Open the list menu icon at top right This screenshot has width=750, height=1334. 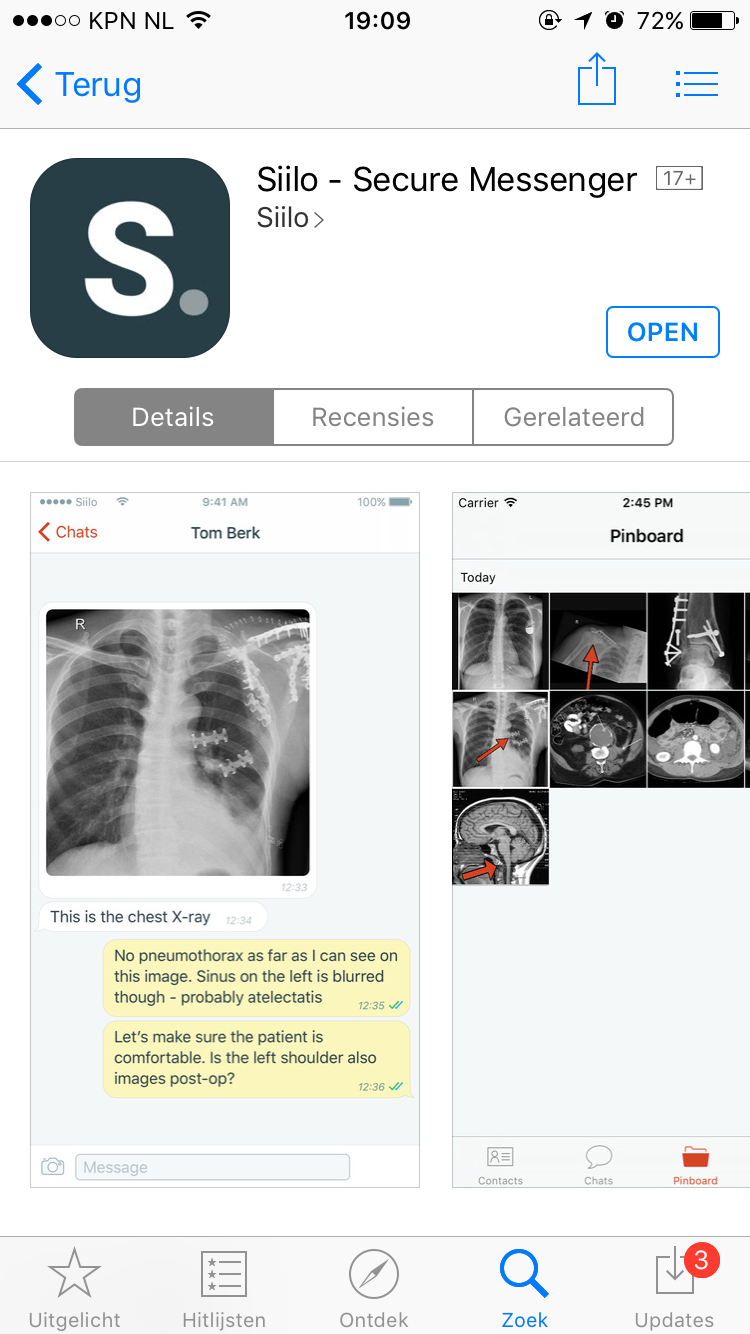click(x=697, y=84)
